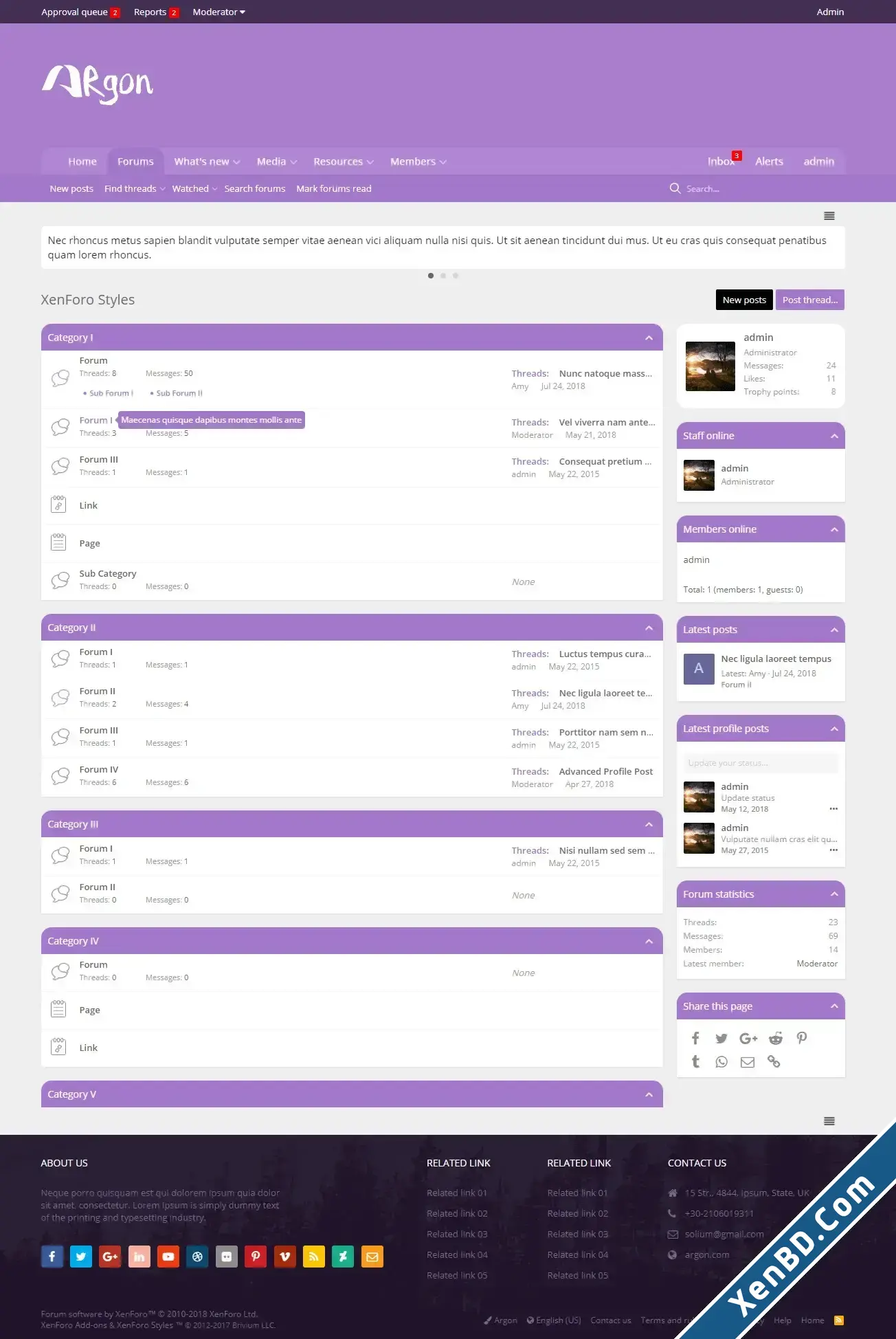Open Mark forums read link

334,188
